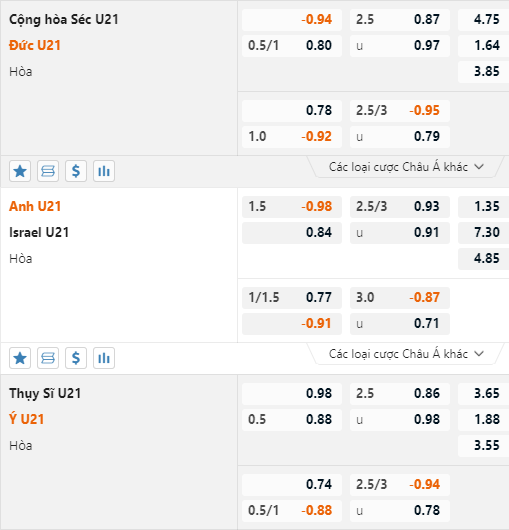Open the Anh U21 team name link

point(35,207)
